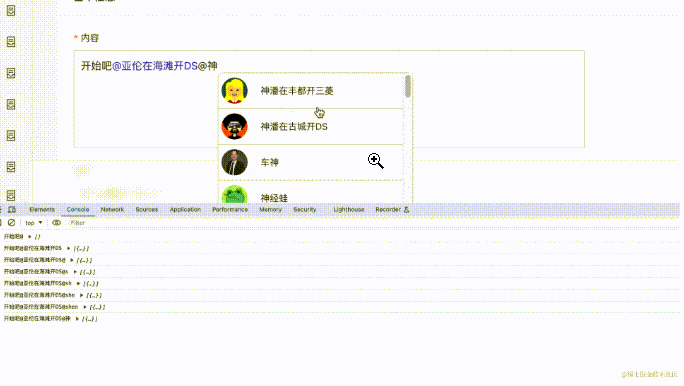Click the blonde avatar of 神潘在丰都开三菱
This screenshot has height=386, width=684.
pos(234,91)
